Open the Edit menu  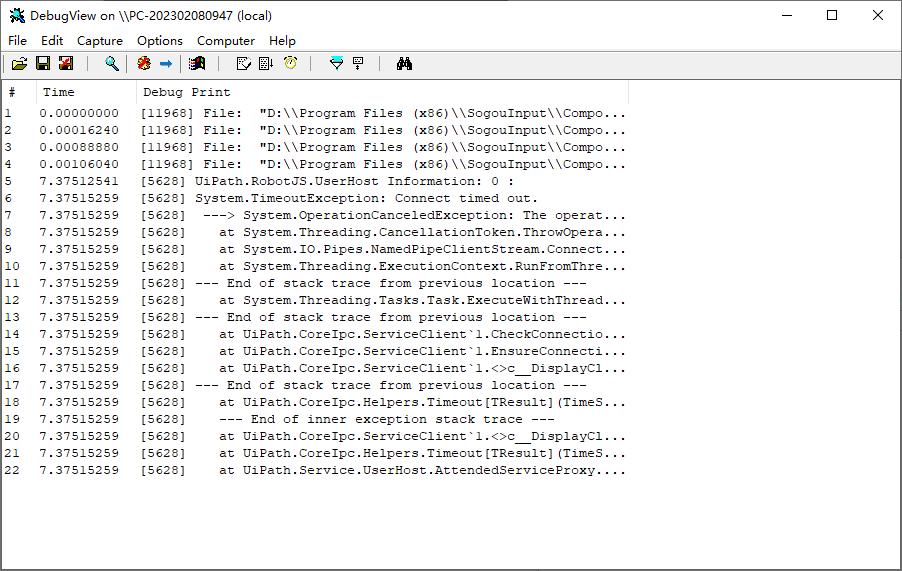[52, 41]
